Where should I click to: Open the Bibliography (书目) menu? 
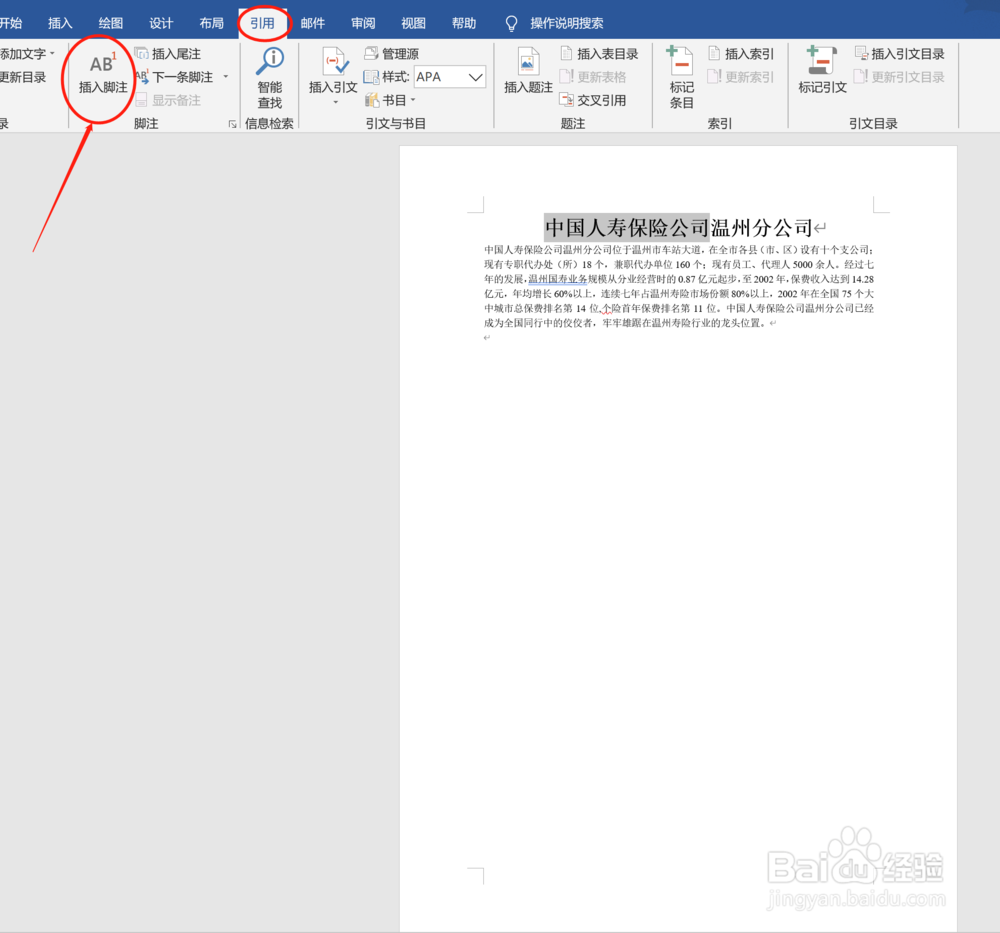(x=390, y=100)
